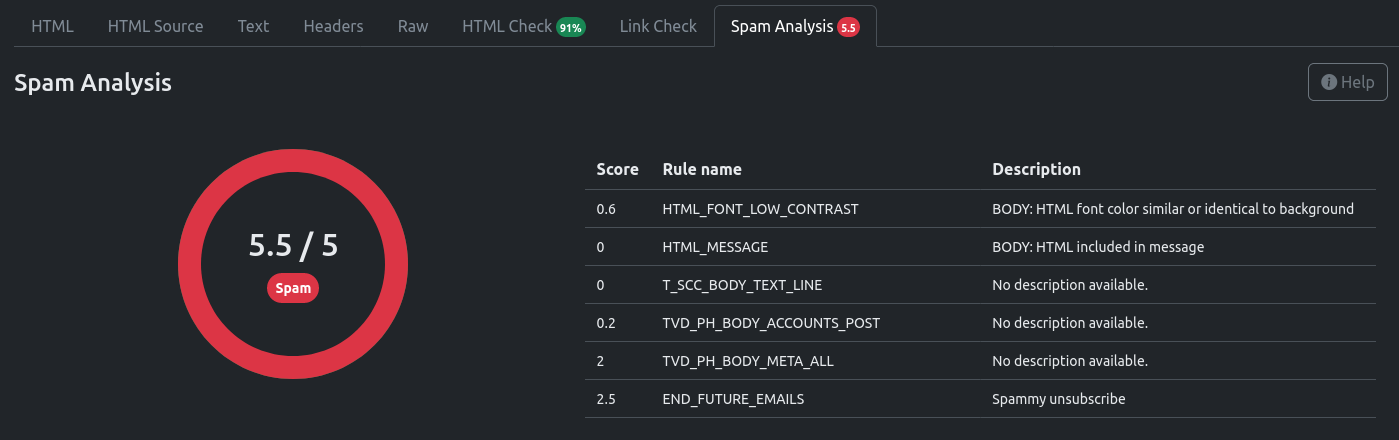1399x440 pixels.
Task: Switch to the Raw tab
Action: point(413,26)
